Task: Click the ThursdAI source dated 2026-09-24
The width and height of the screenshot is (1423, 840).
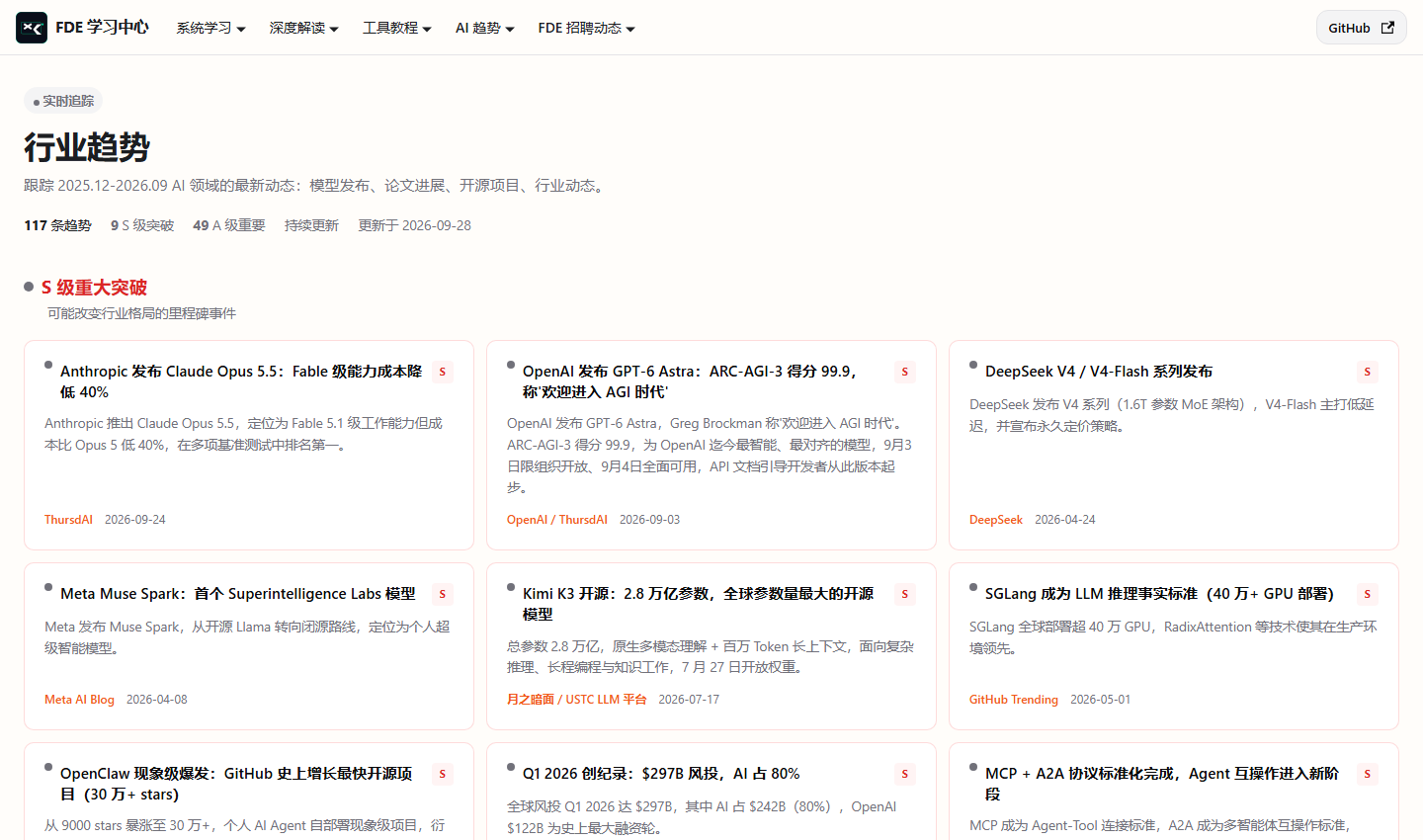Action: [x=68, y=520]
